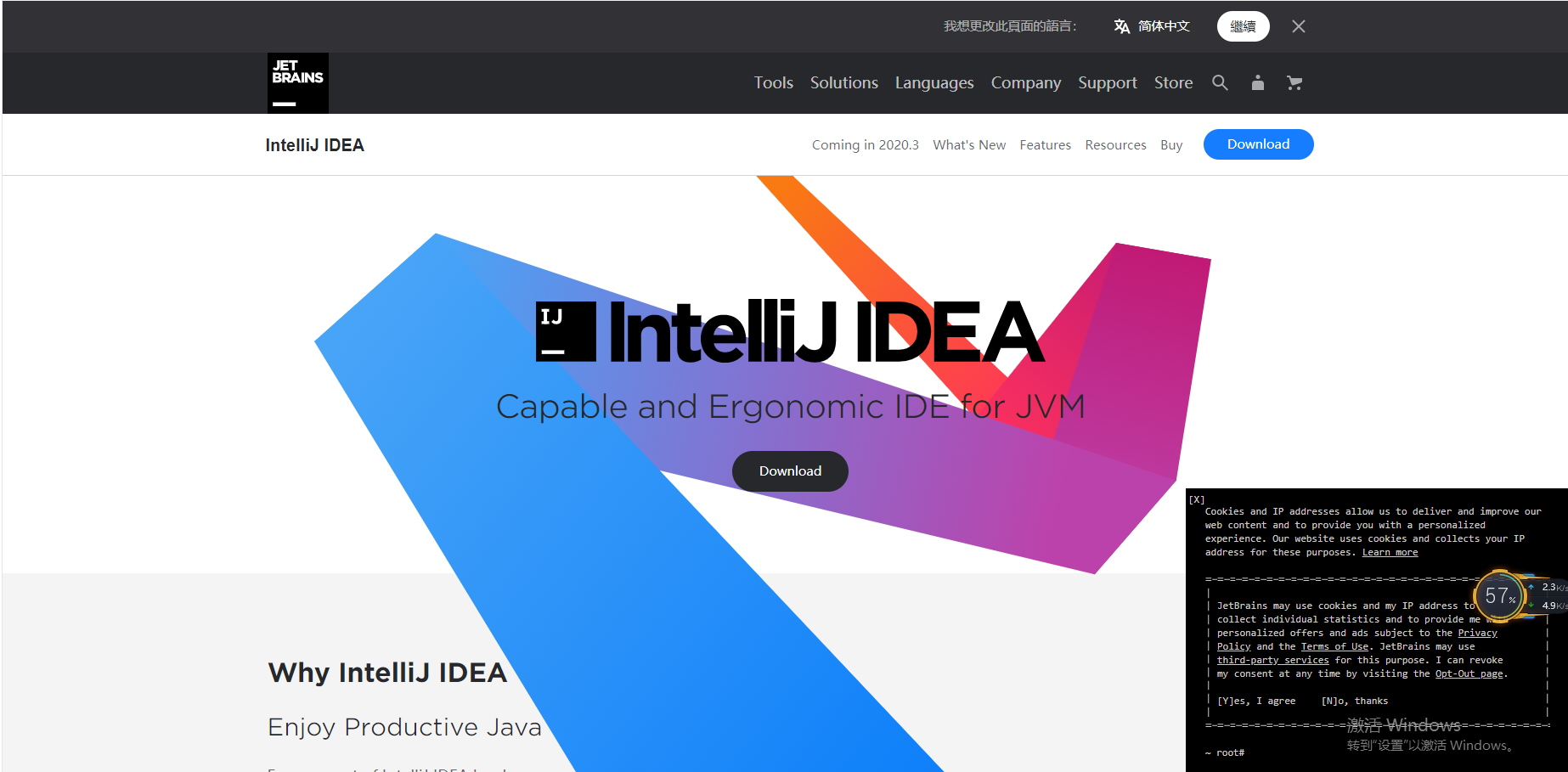
Task: Open the account profile icon
Action: [1258, 82]
